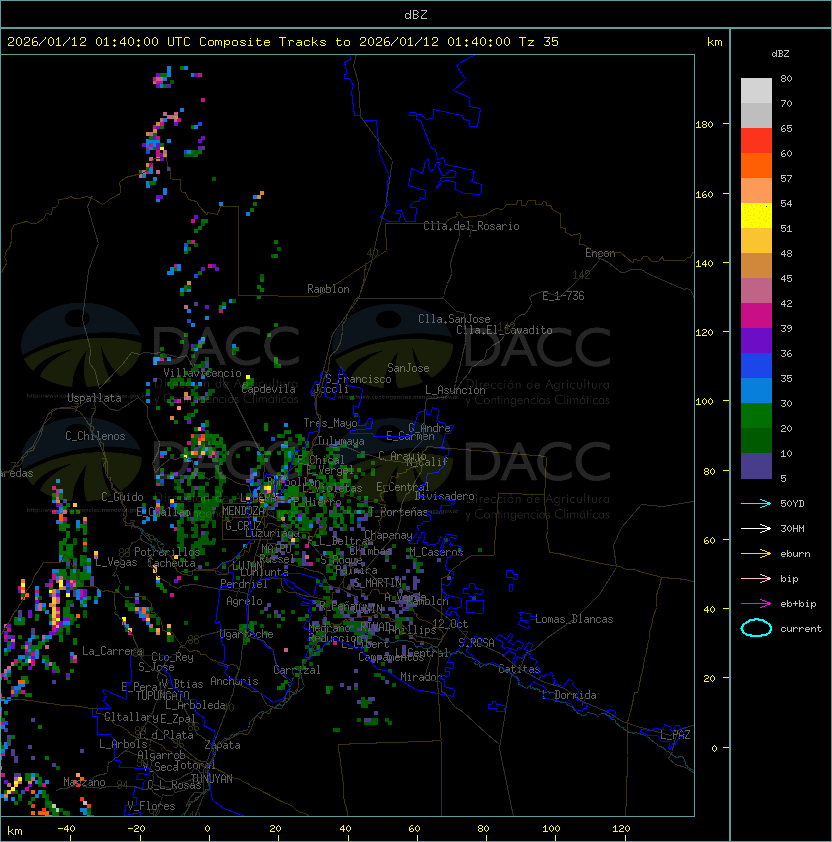832x842 pixels.
Task: Click the L_PAZ place label
Action: point(675,735)
